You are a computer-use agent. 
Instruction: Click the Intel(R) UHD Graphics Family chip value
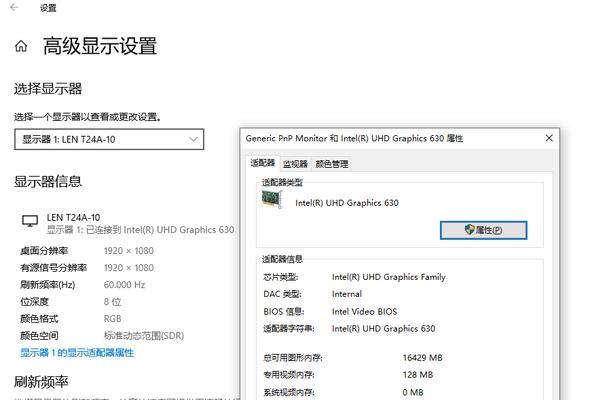coord(389,277)
